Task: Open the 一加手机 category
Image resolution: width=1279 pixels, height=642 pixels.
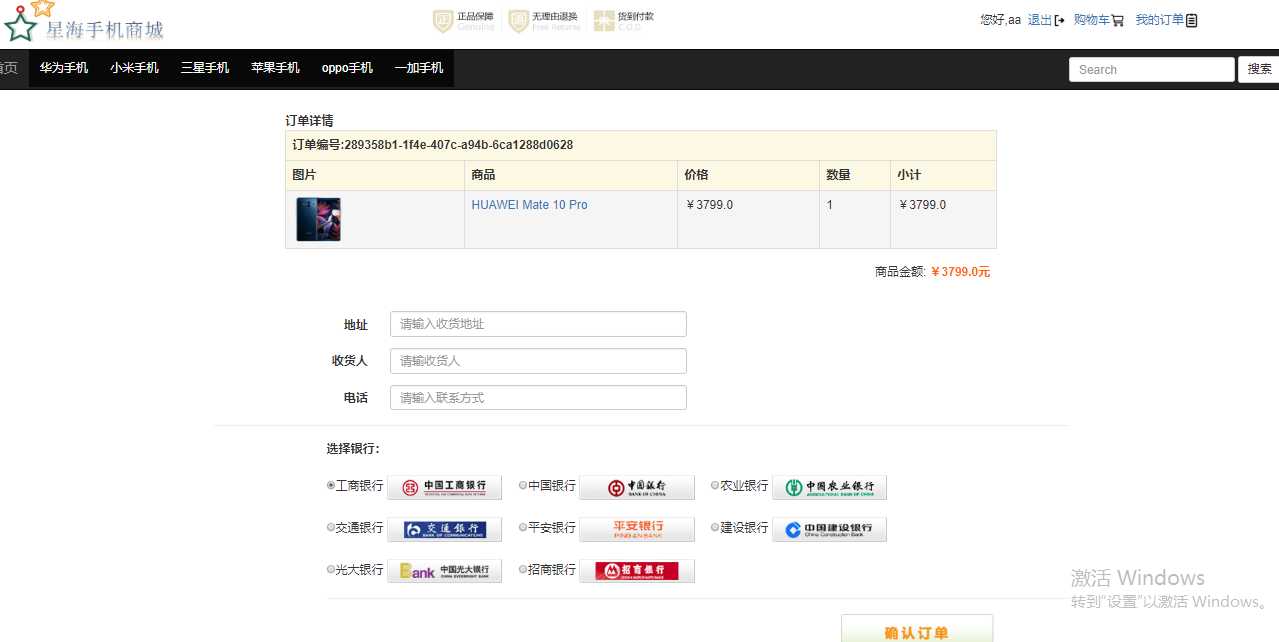Action: [419, 68]
